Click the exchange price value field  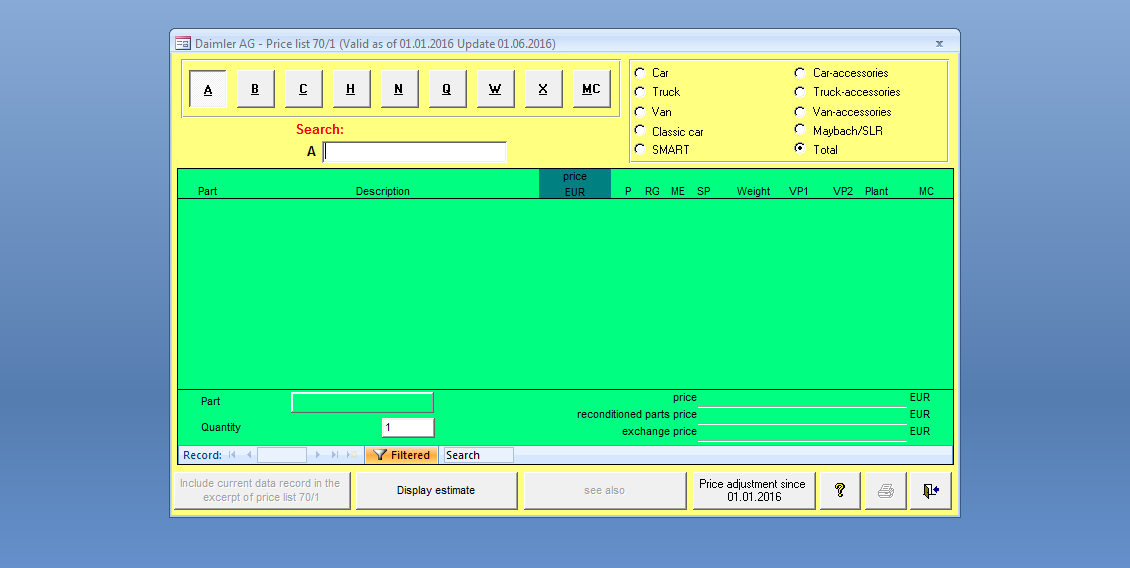(802, 432)
